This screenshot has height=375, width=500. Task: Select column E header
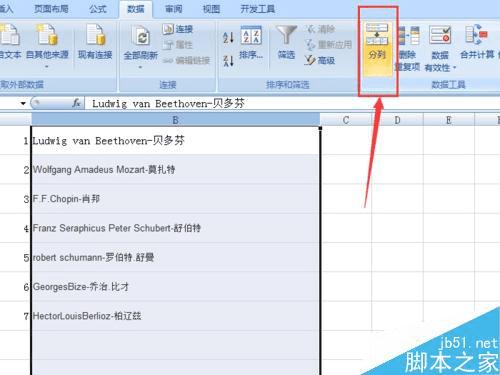[x=449, y=120]
